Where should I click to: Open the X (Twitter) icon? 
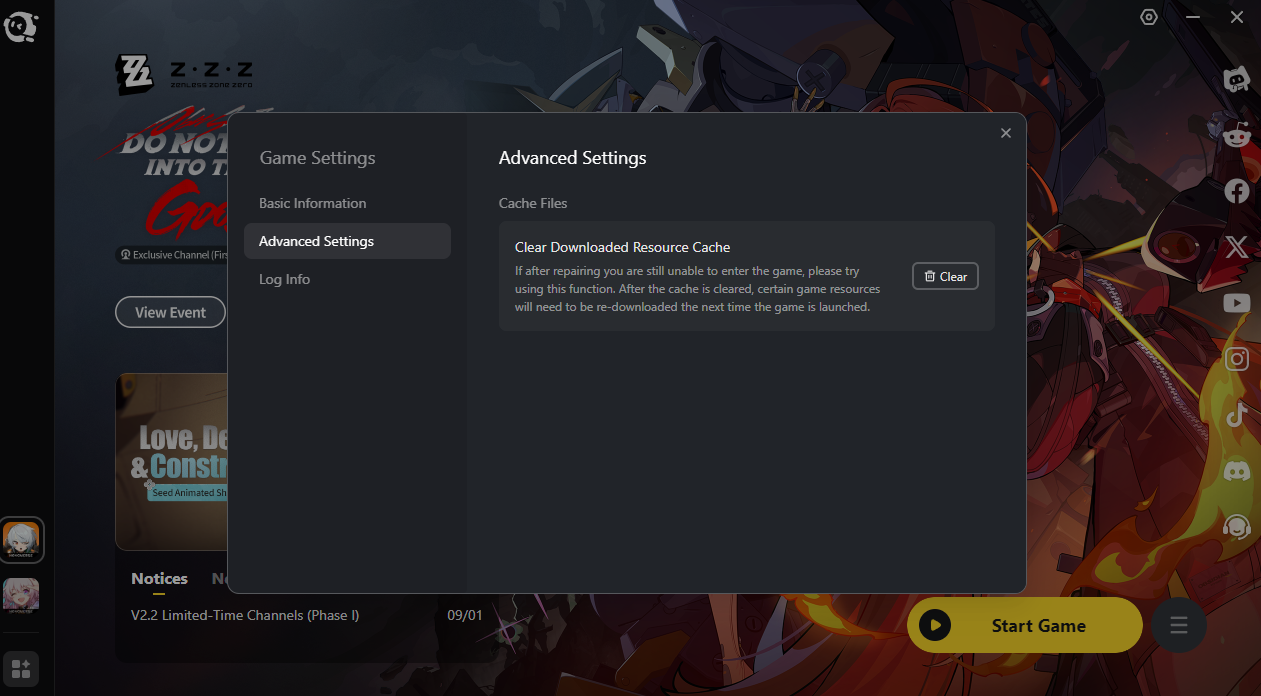(1237, 247)
